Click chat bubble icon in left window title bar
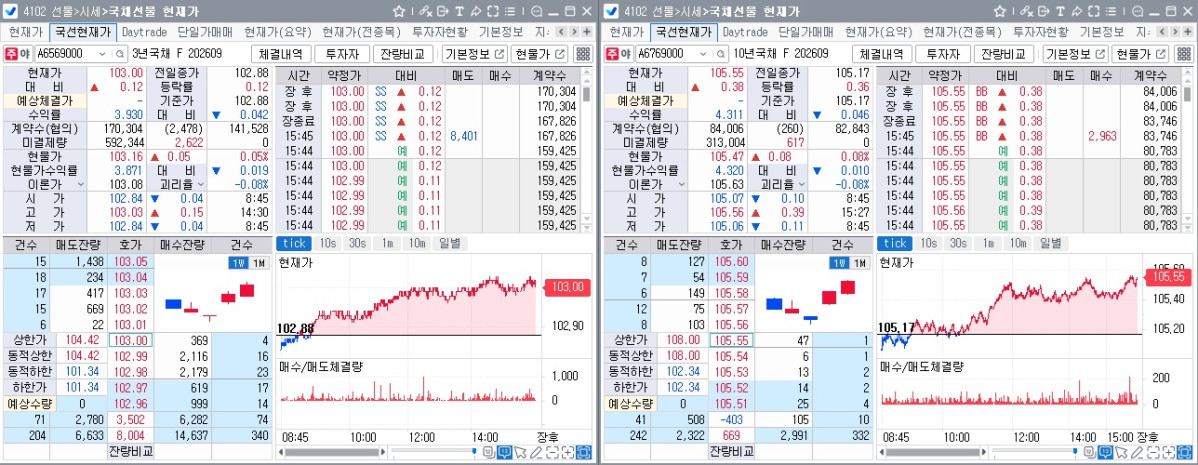Image resolution: width=1198 pixels, height=465 pixels. [537, 11]
